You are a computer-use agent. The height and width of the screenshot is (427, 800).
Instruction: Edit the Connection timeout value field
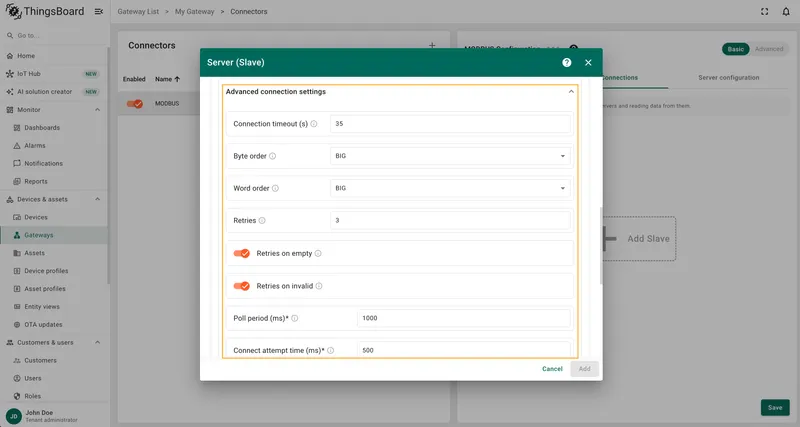[x=450, y=124]
